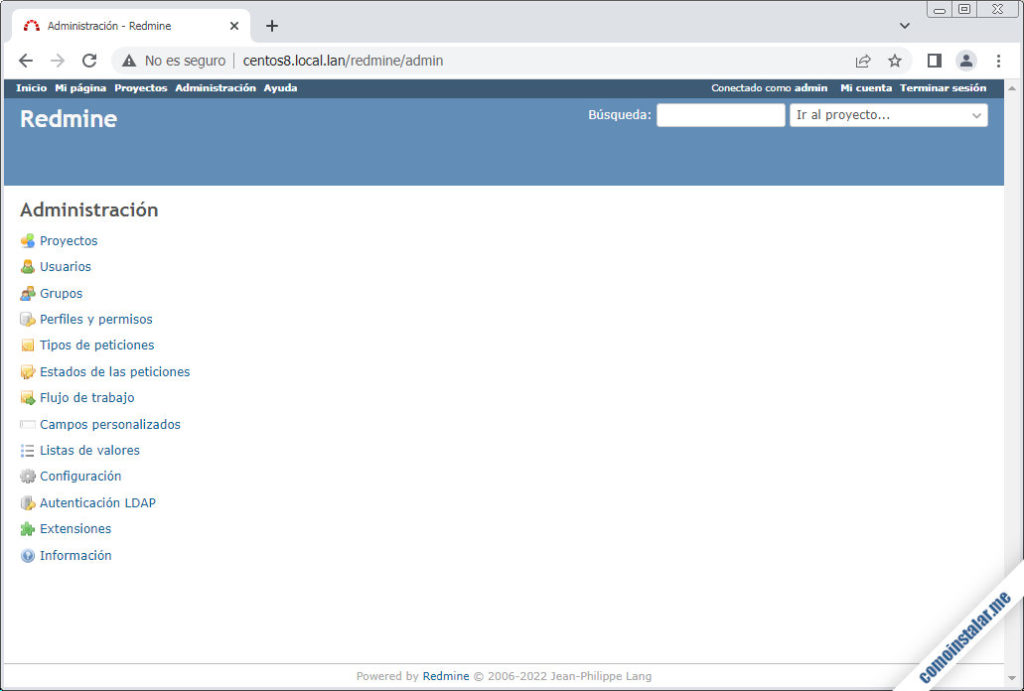The width and height of the screenshot is (1024, 691).
Task: Open the Flujo de trabajo icon
Action: [27, 397]
